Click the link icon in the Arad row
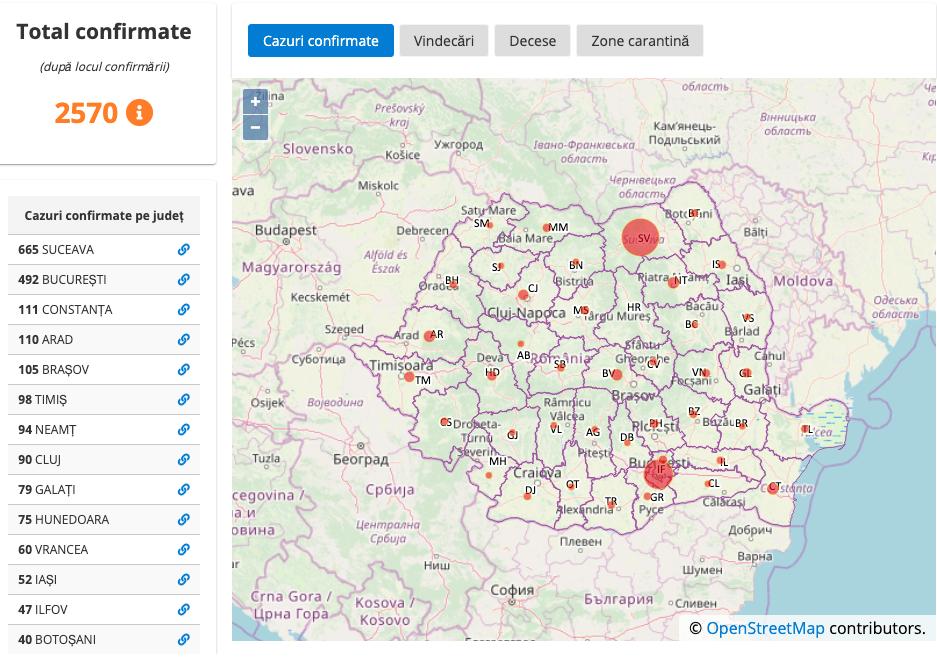Viewport: 937px width, 657px height. [x=184, y=340]
